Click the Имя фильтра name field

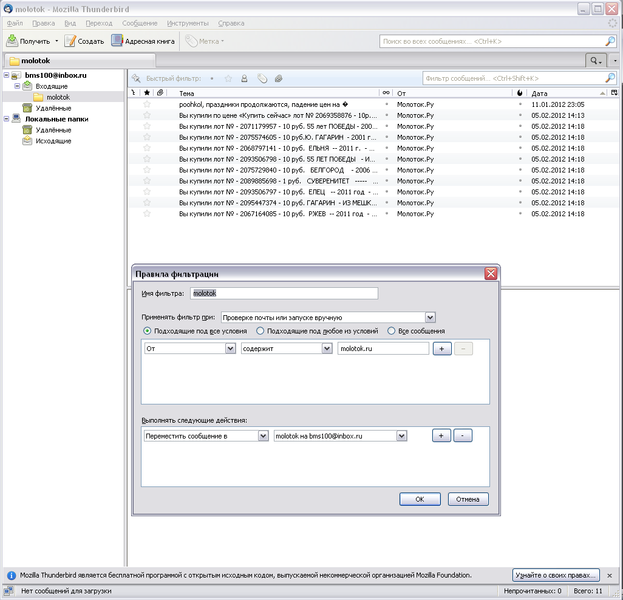(x=284, y=294)
